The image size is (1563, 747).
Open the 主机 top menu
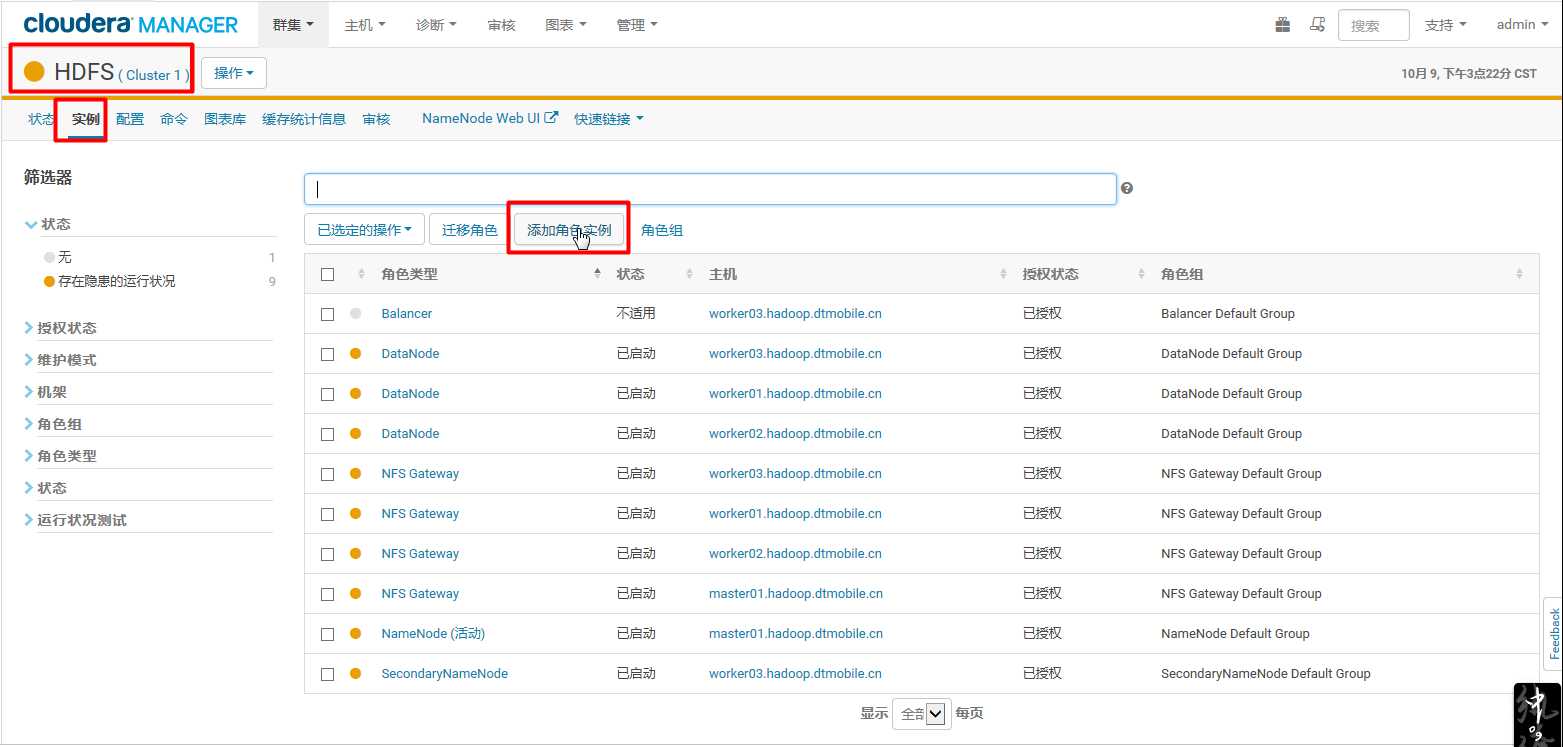click(x=365, y=25)
